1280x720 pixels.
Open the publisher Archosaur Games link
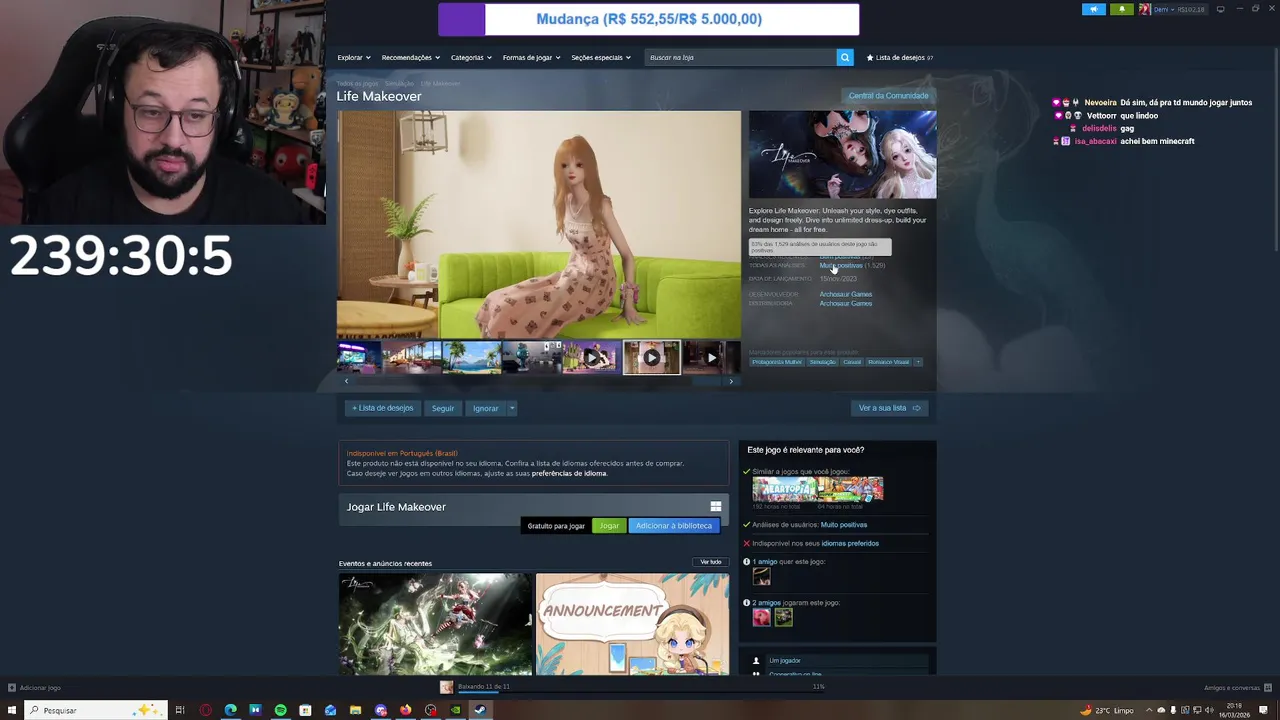(846, 303)
